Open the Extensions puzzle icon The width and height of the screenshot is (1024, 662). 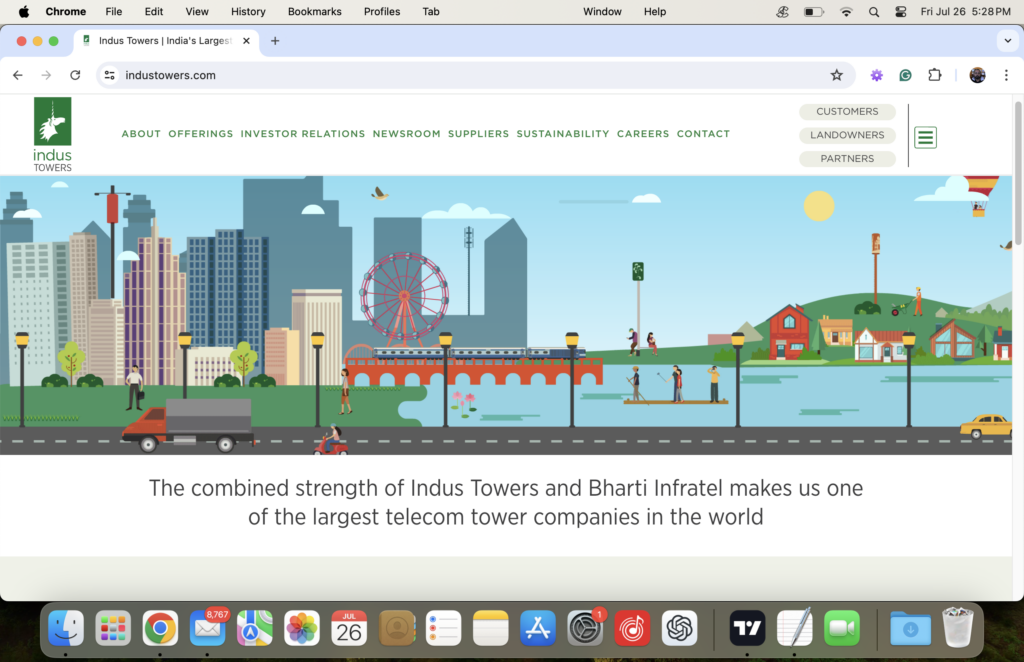[935, 75]
